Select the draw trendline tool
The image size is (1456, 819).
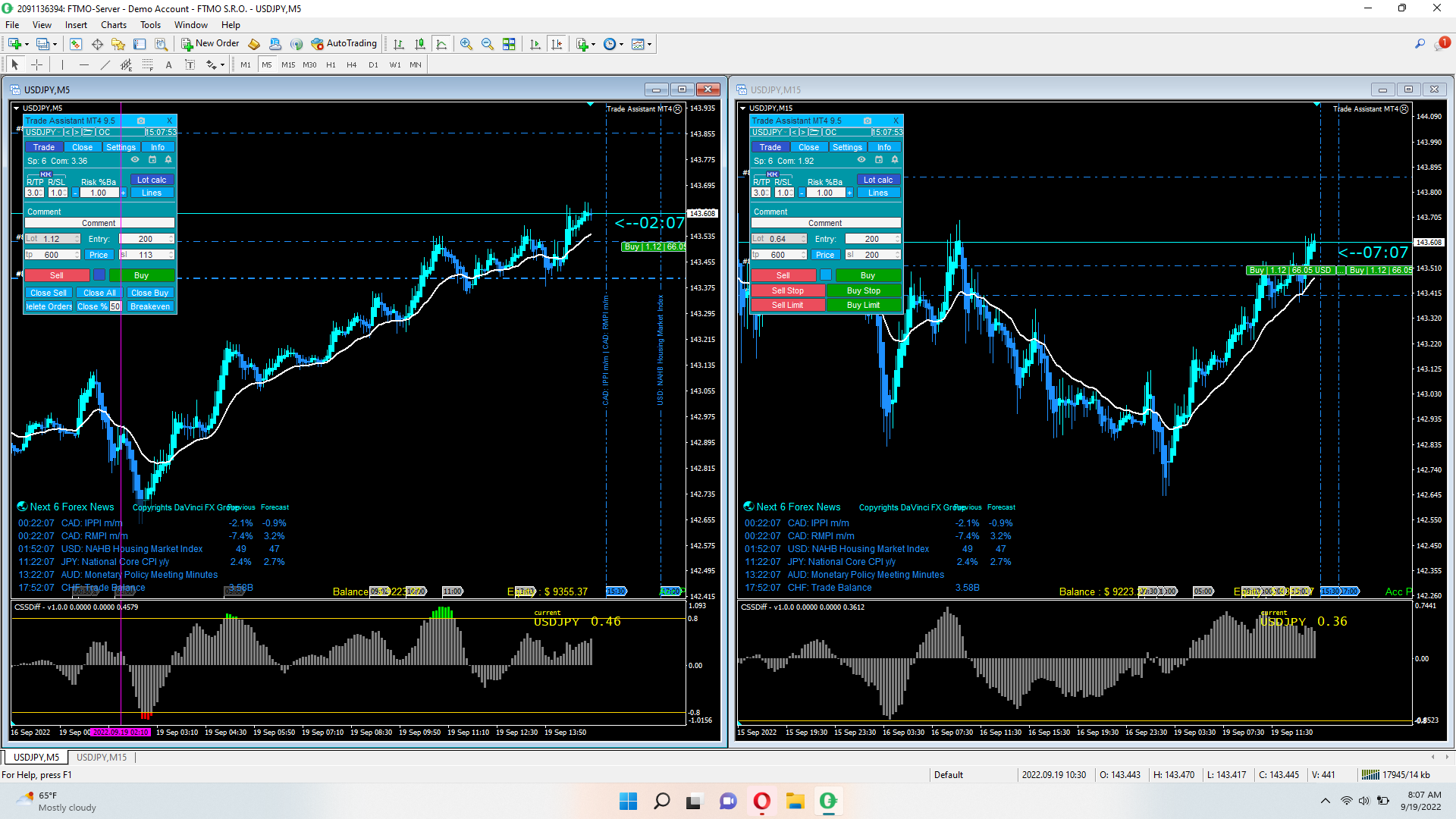pos(105,65)
